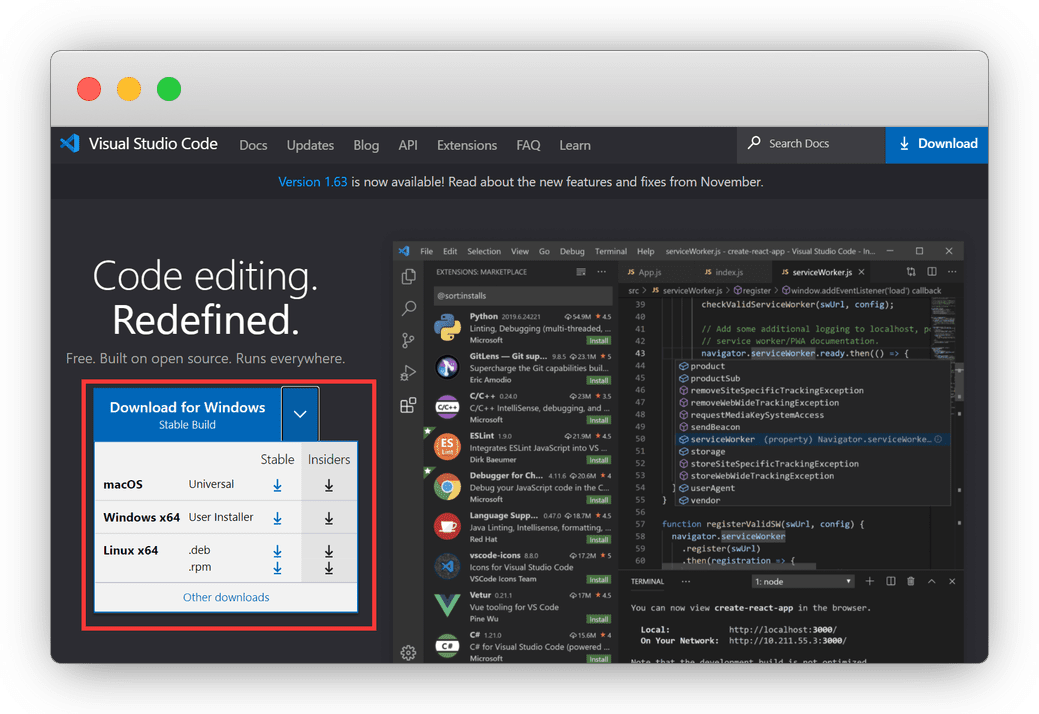
Task: Open the Extensions panel more actions menu
Action: click(x=602, y=272)
